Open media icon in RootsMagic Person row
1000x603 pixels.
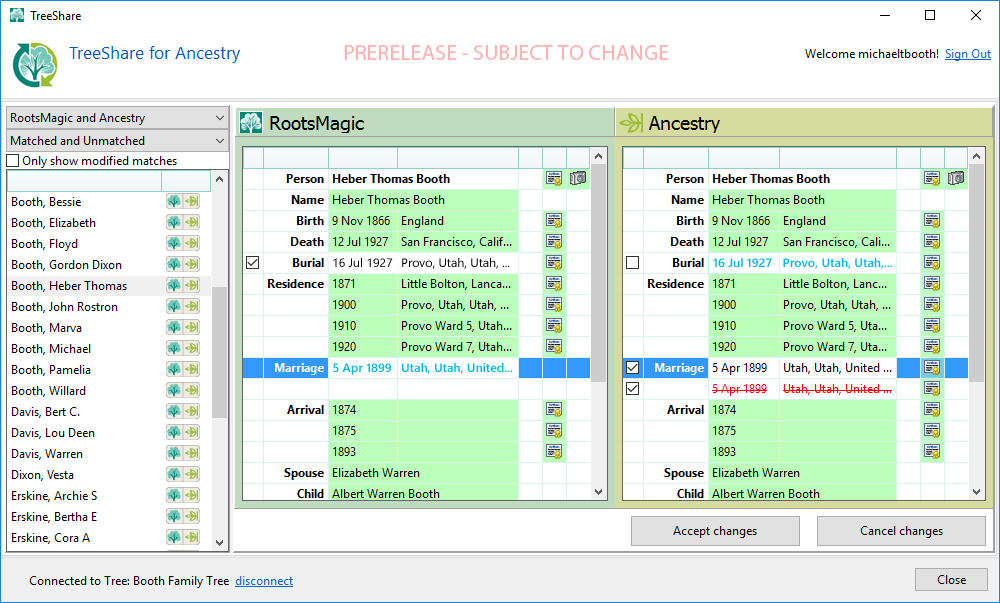pyautogui.click(x=578, y=178)
